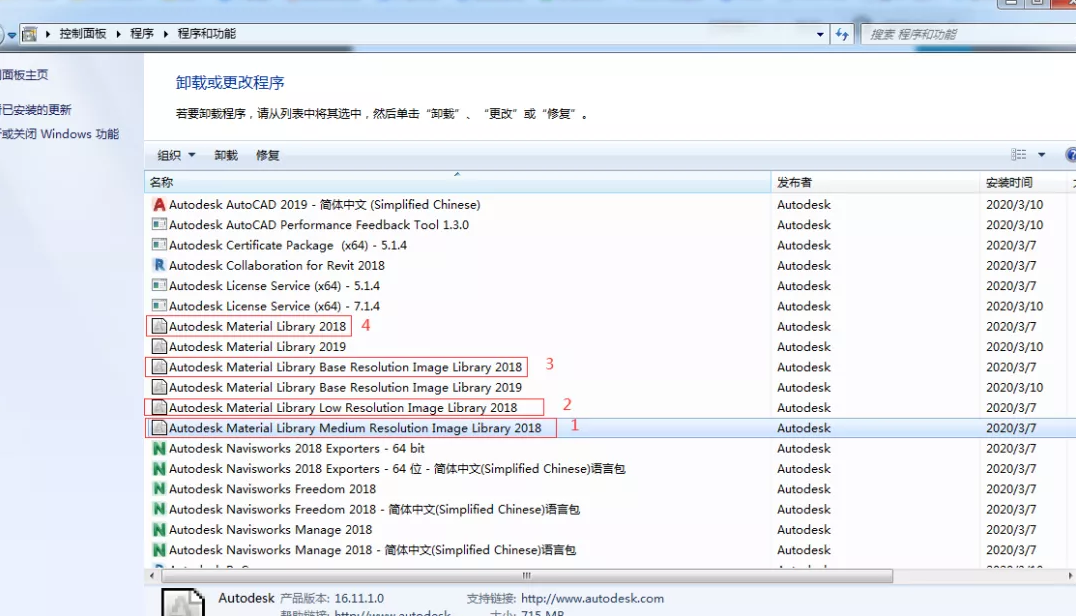
Task: Click the Navisworks Manage 2018 icon
Action: (x=159, y=530)
